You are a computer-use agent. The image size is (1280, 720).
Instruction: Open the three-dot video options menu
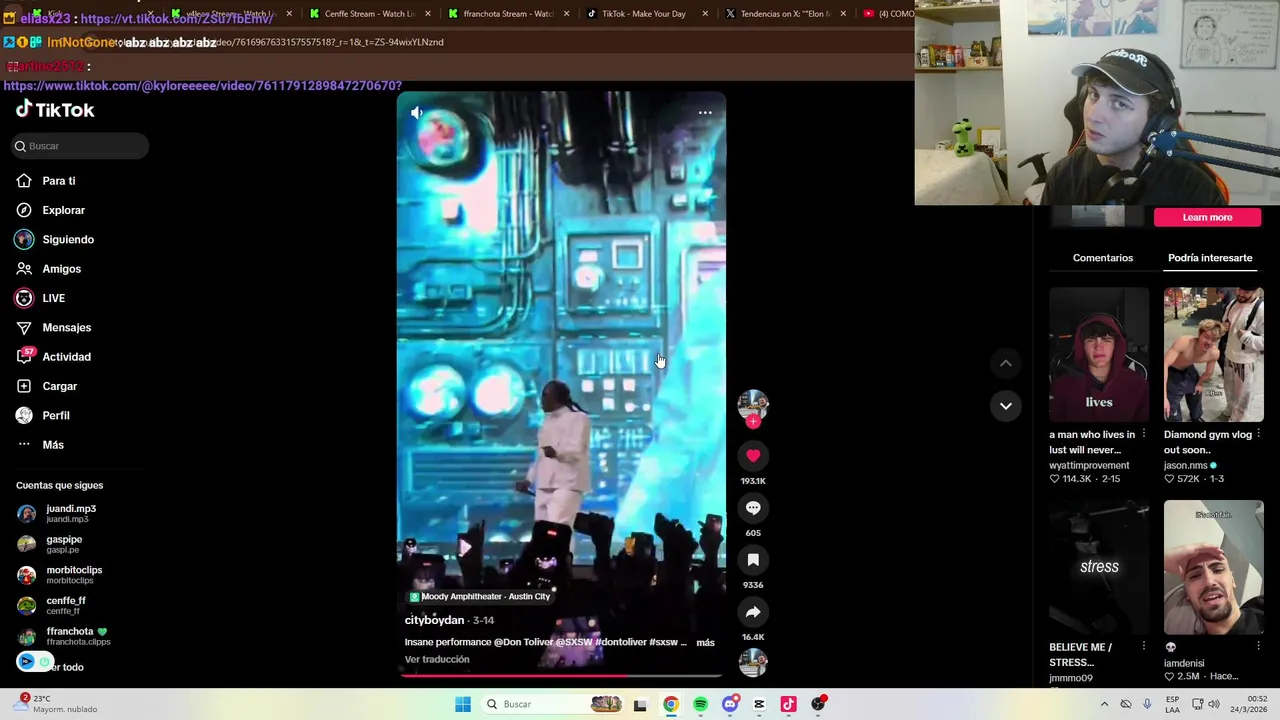(x=705, y=113)
